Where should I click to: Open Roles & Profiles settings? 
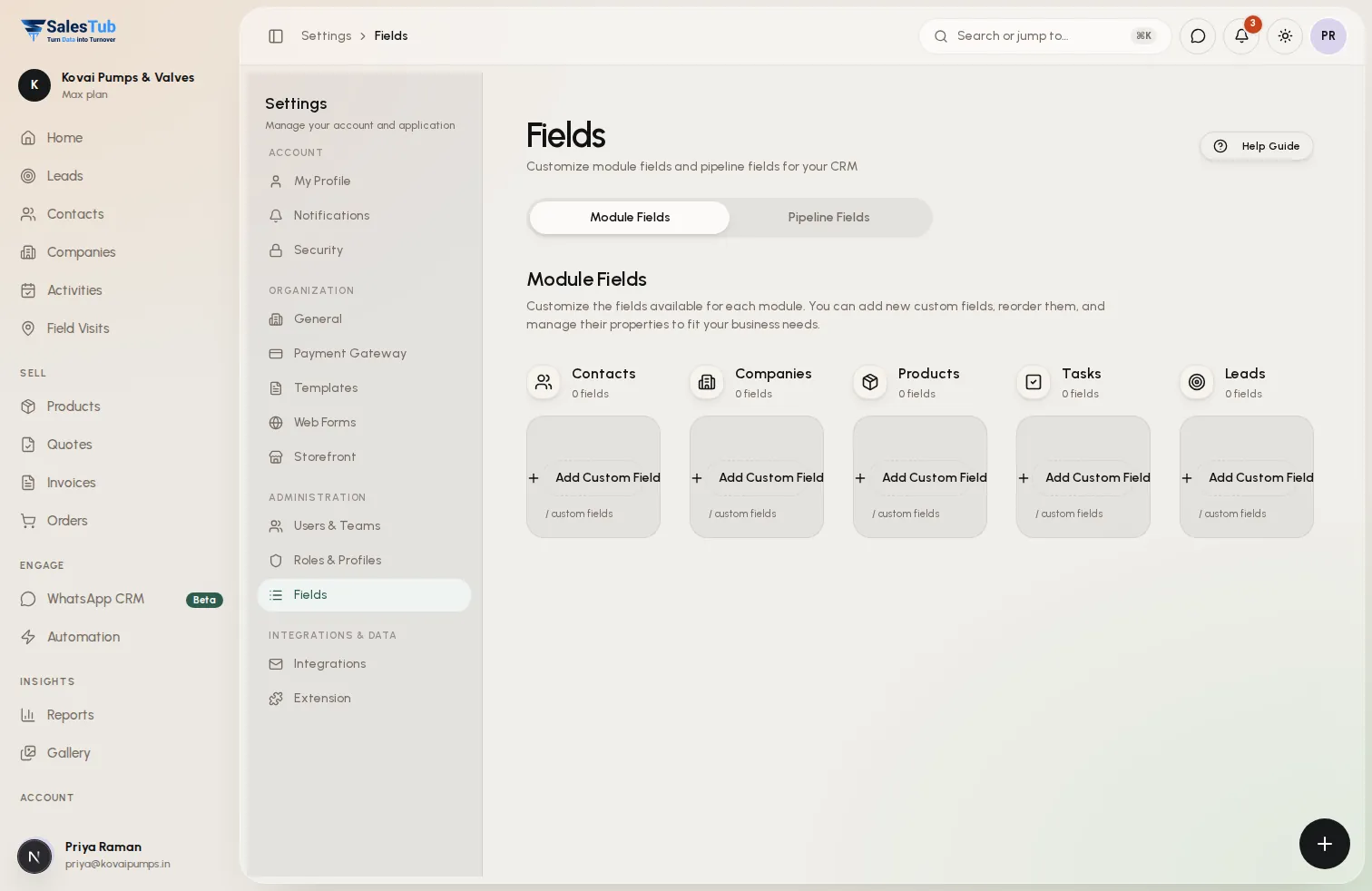click(364, 561)
